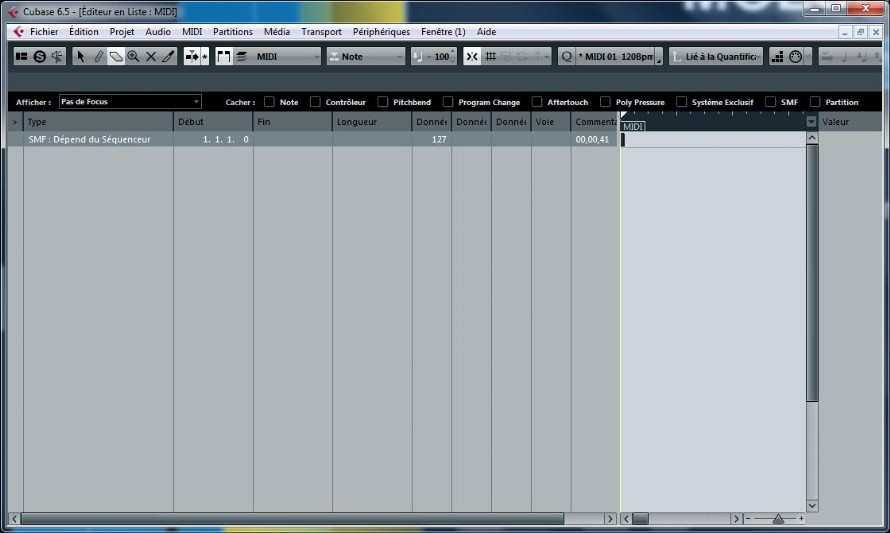This screenshot has height=533, width=890.
Task: Open the Média menu
Action: pyautogui.click(x=276, y=32)
